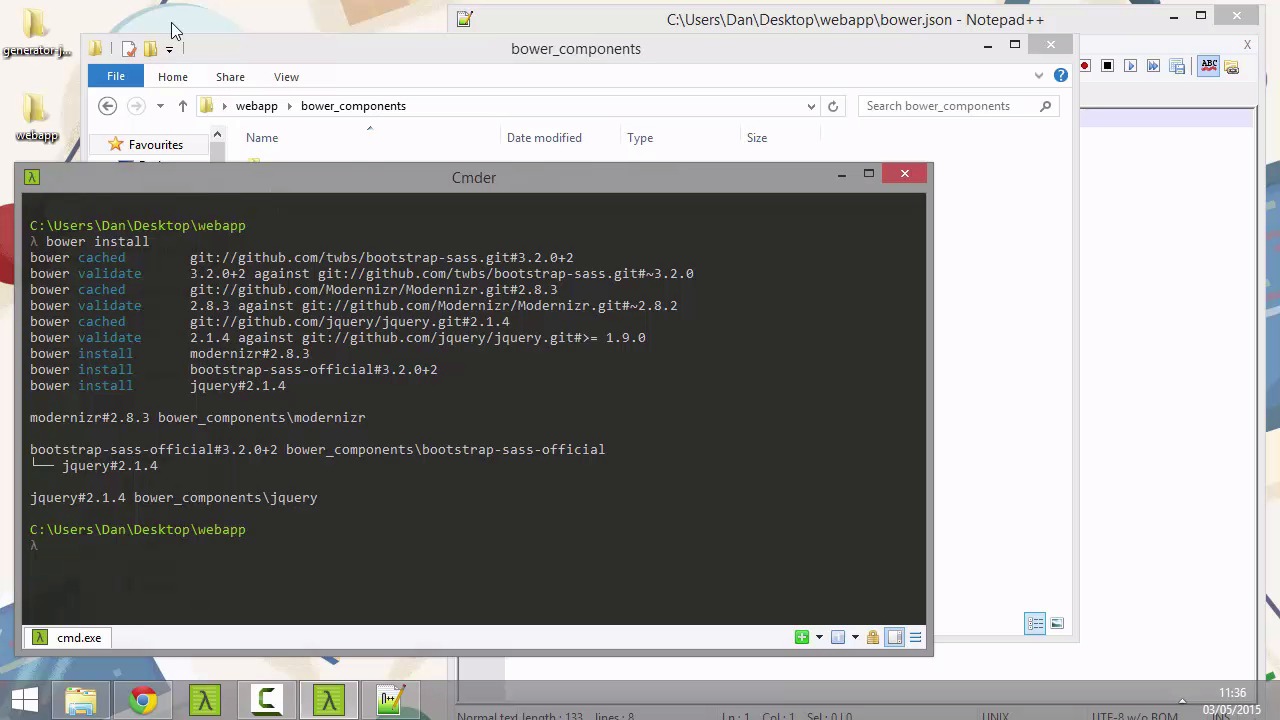This screenshot has width=1280, height=720.
Task: Open Windows Start button
Action: (25, 700)
